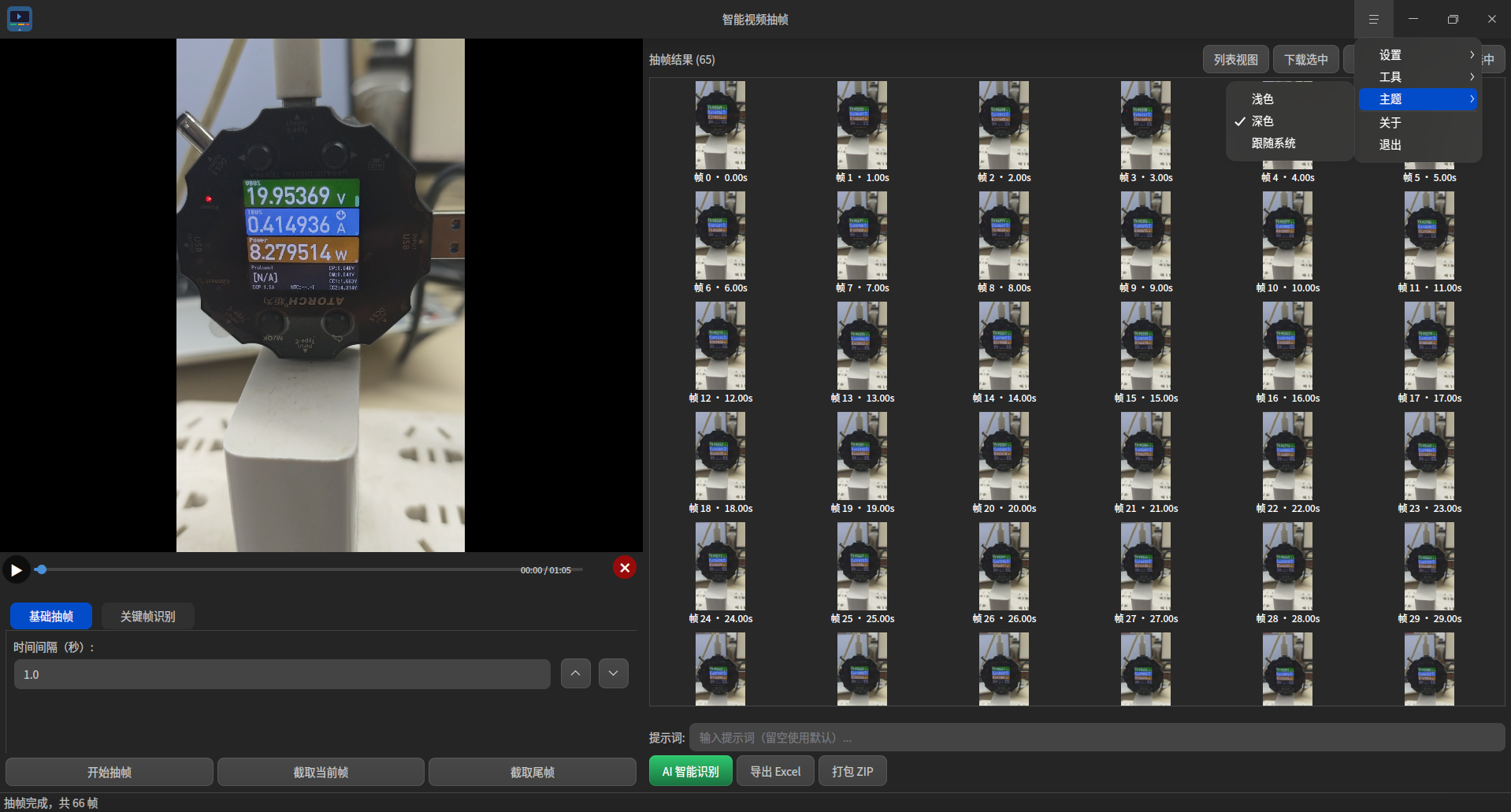Click 下载选中 button

coord(1306,60)
